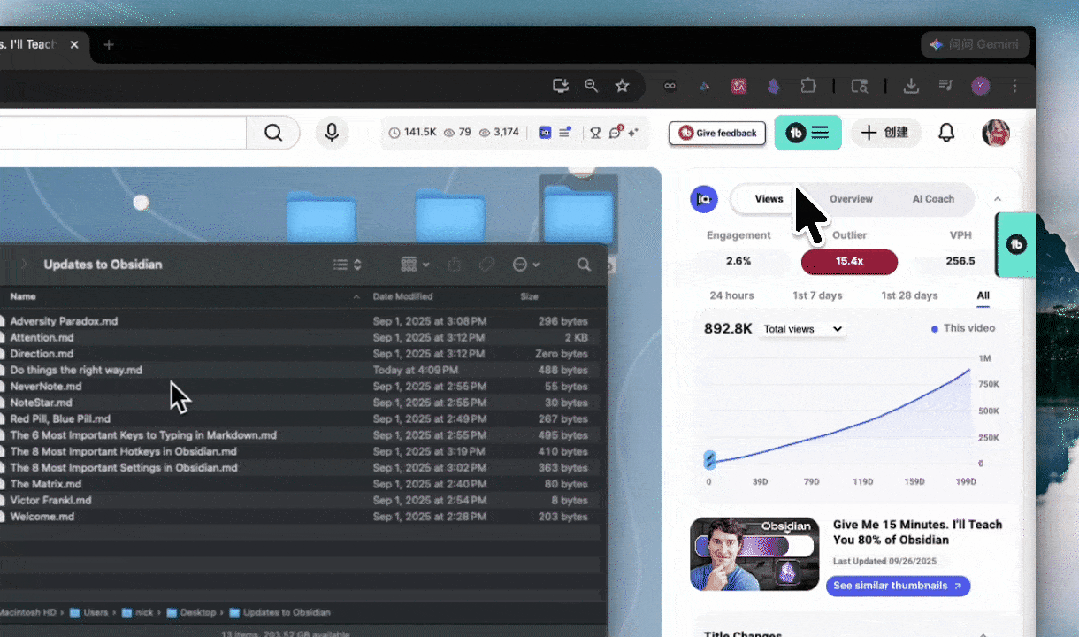
Task: Click the blue TubeBuddy panel logo icon
Action: click(x=703, y=199)
